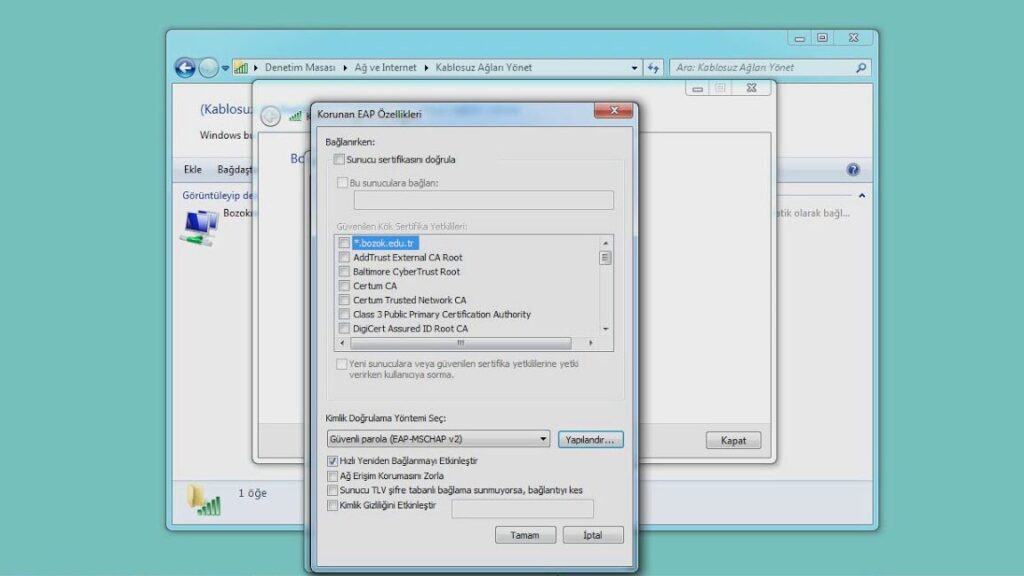
Task: Check 'Sunucu sertifikasını doğrula'
Action: point(340,159)
